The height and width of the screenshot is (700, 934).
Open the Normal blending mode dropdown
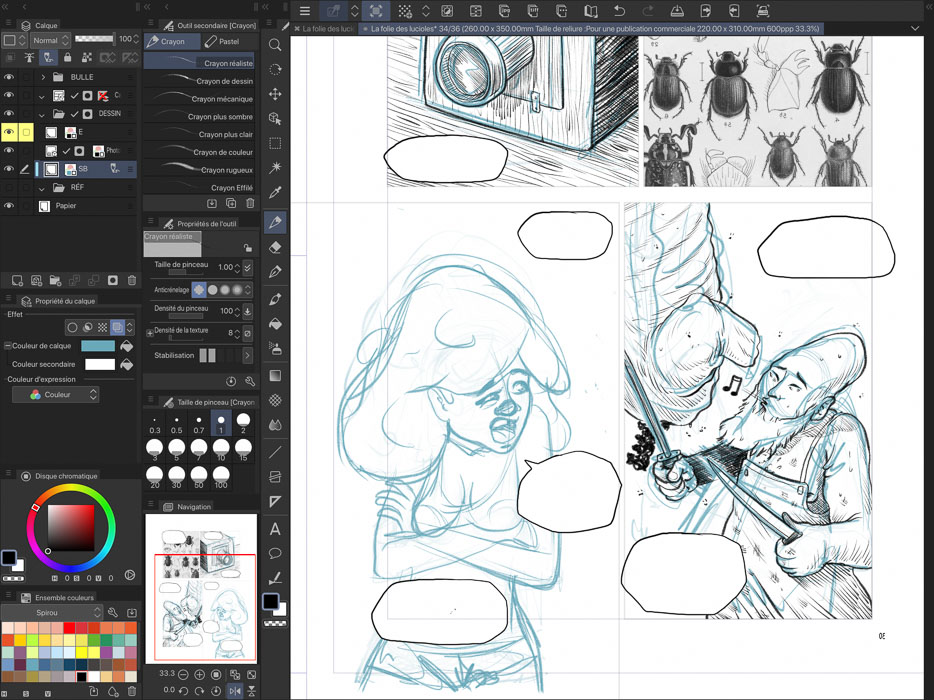[50, 41]
